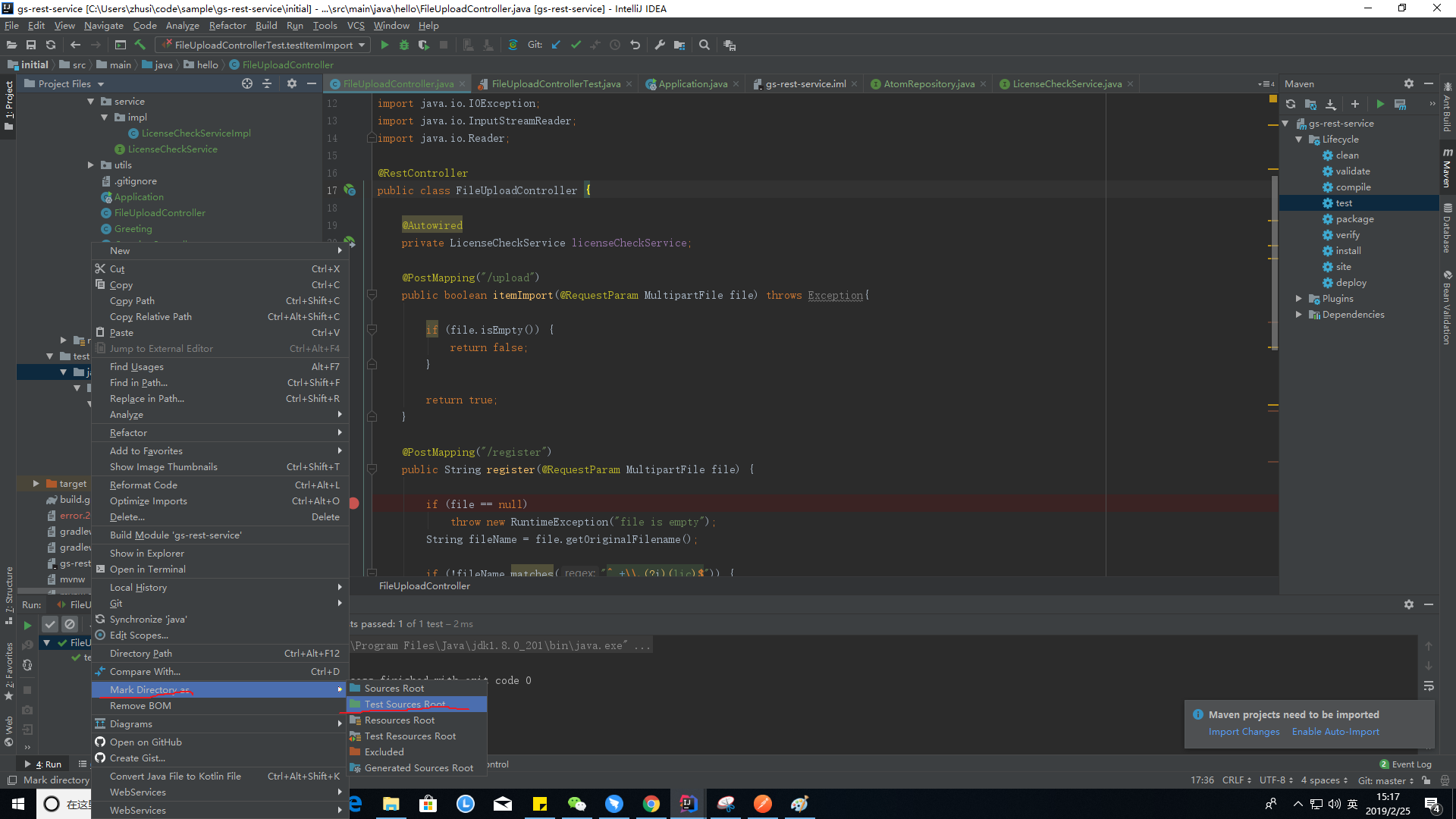Toggle the 4: Run bottom tab
The width and height of the screenshot is (1456, 819).
(43, 764)
